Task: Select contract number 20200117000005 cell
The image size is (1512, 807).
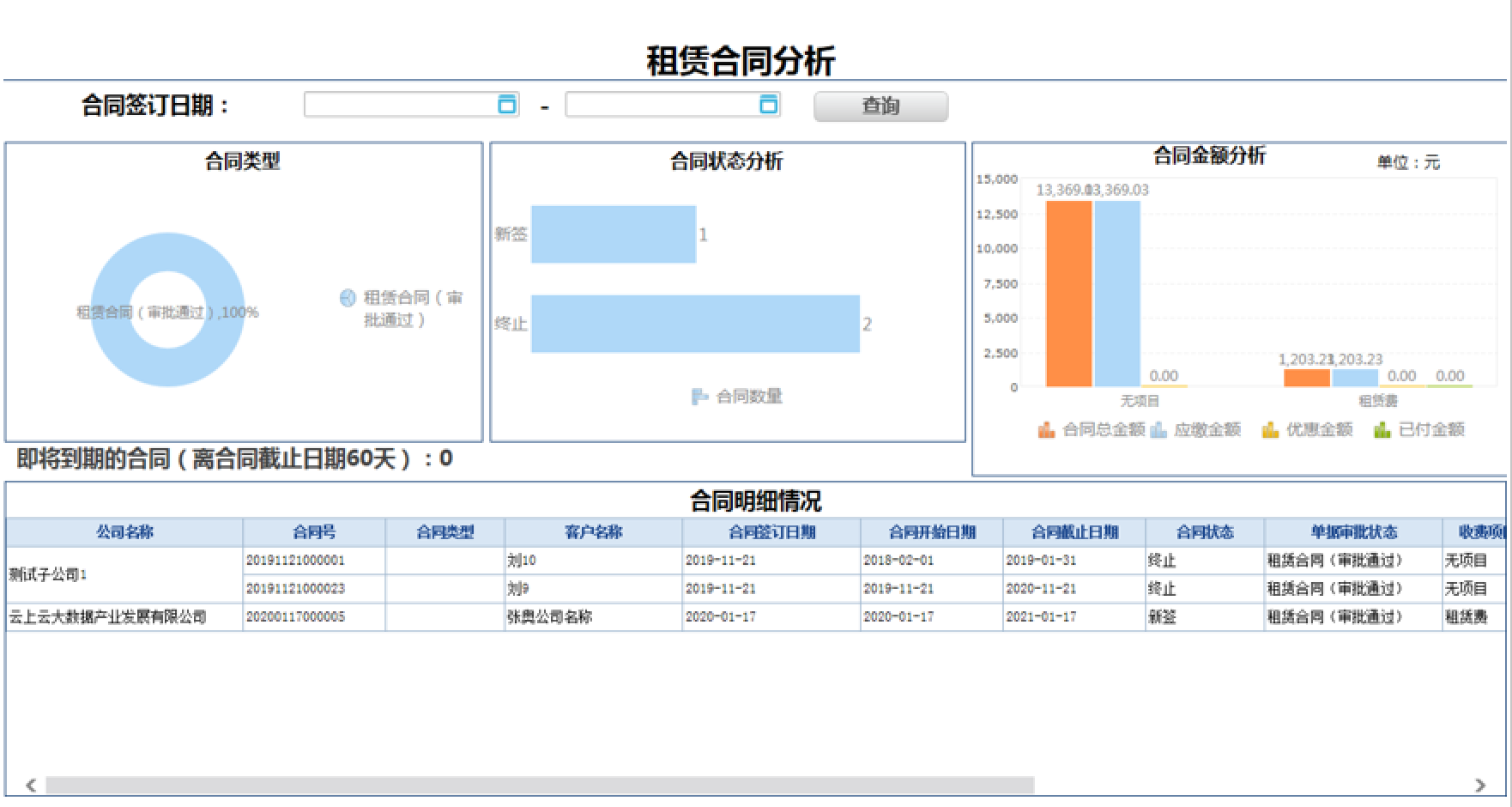Action: pos(296,617)
